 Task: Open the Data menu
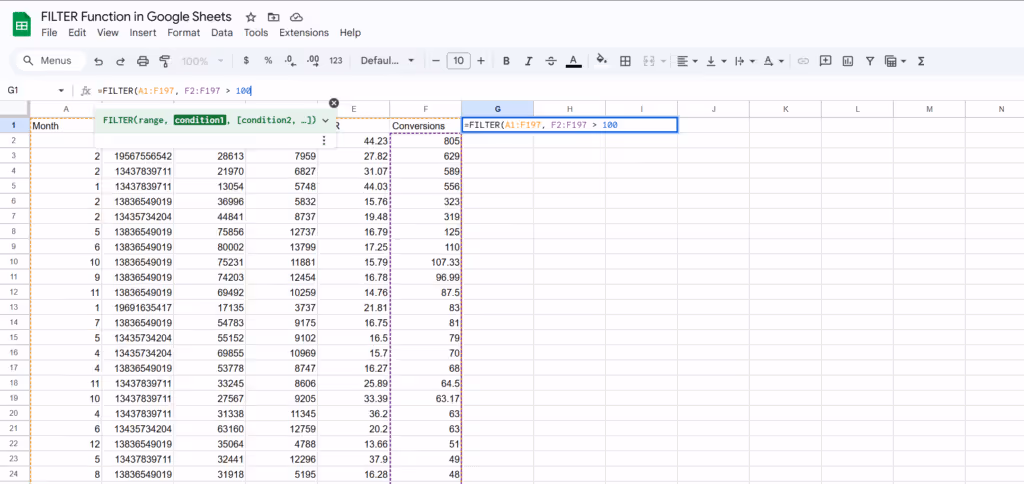coord(222,33)
